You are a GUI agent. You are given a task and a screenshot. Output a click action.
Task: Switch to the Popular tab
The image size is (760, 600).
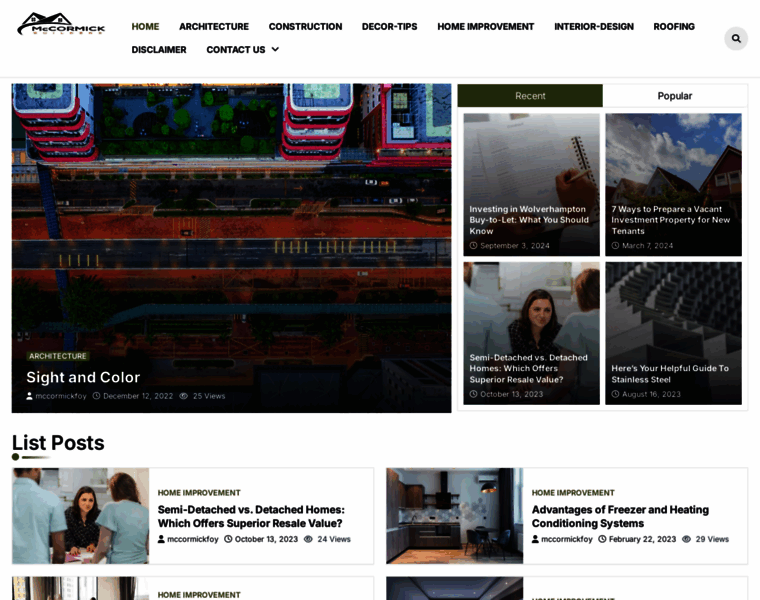[x=675, y=96]
